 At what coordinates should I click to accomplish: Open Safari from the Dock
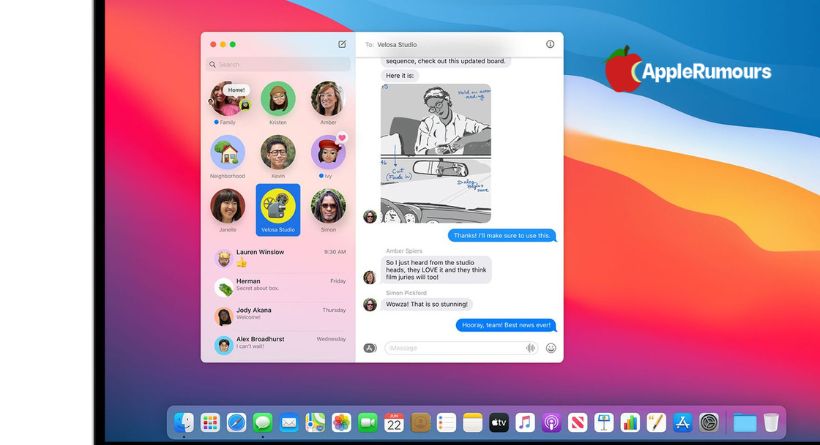point(236,423)
